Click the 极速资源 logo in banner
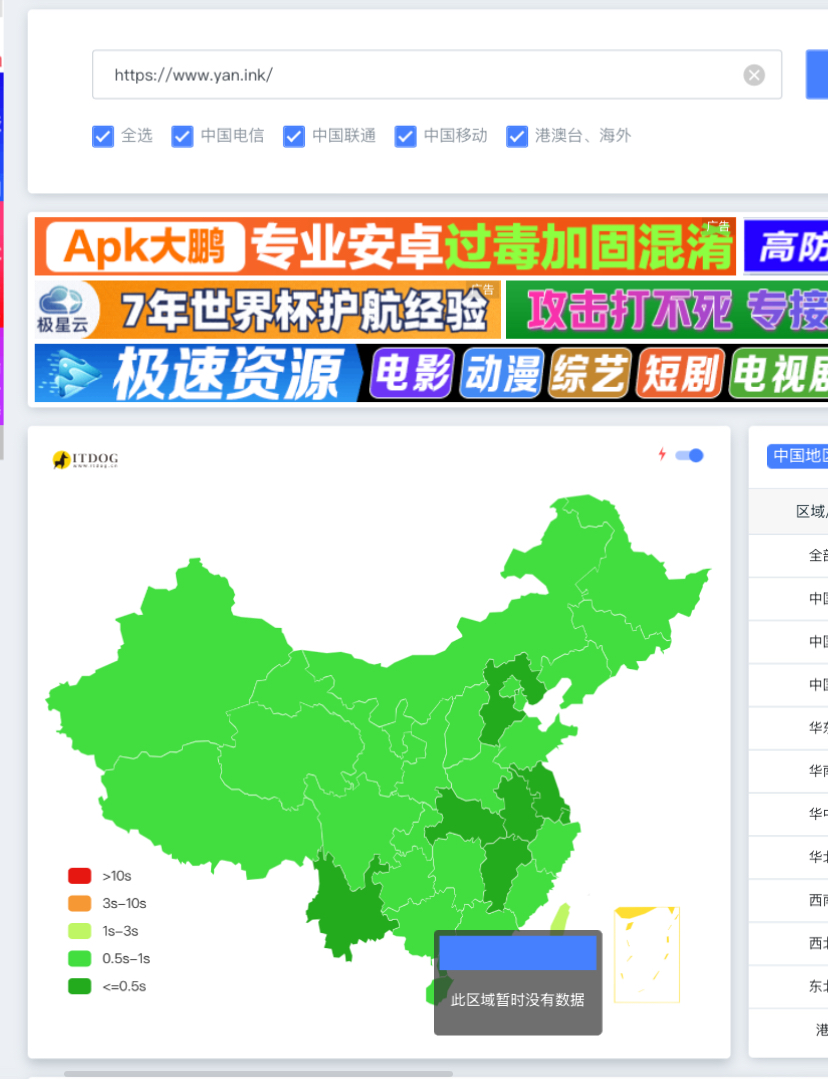Image resolution: width=828 pixels, height=1079 pixels. point(198,373)
